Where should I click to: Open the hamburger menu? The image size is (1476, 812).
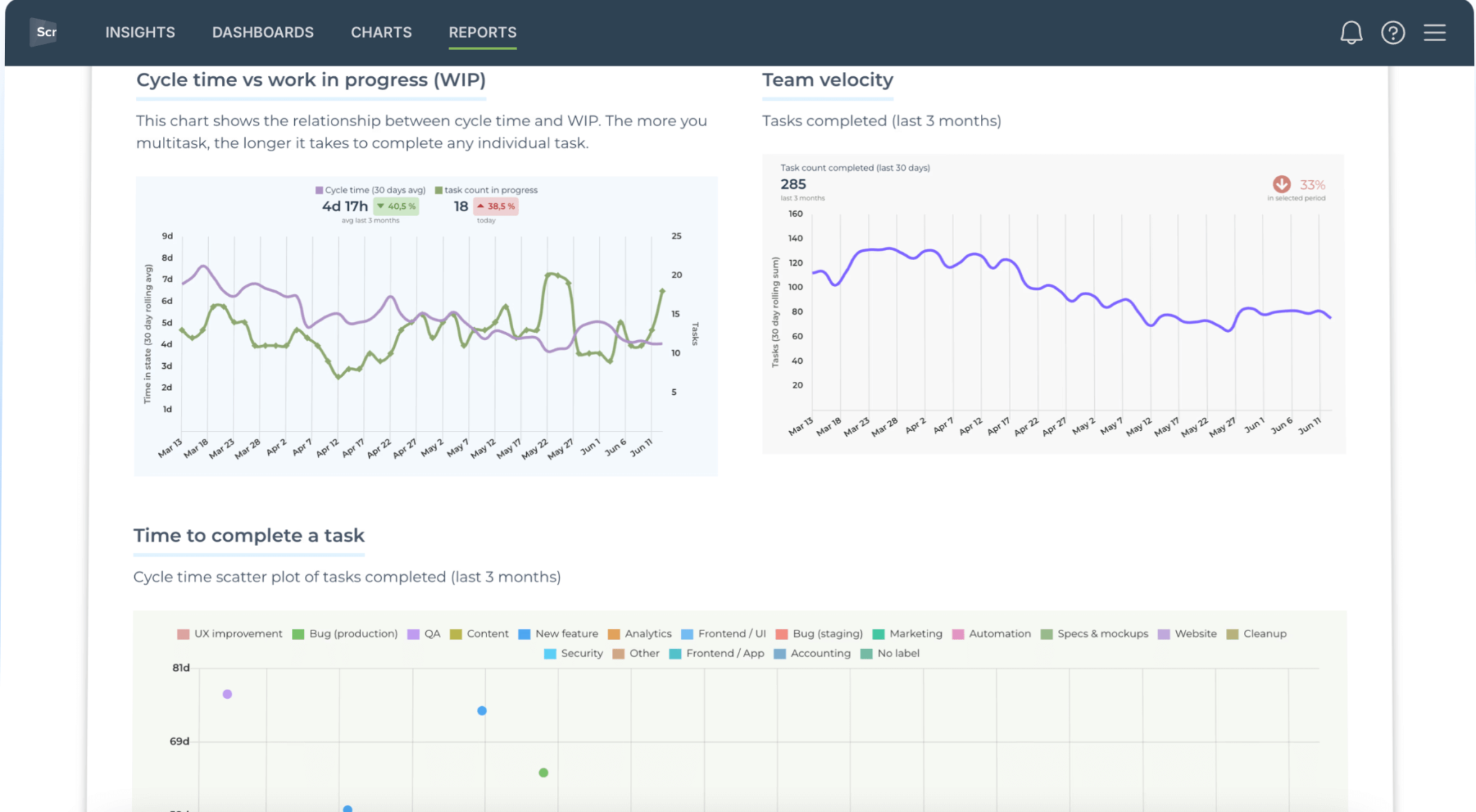point(1435,32)
